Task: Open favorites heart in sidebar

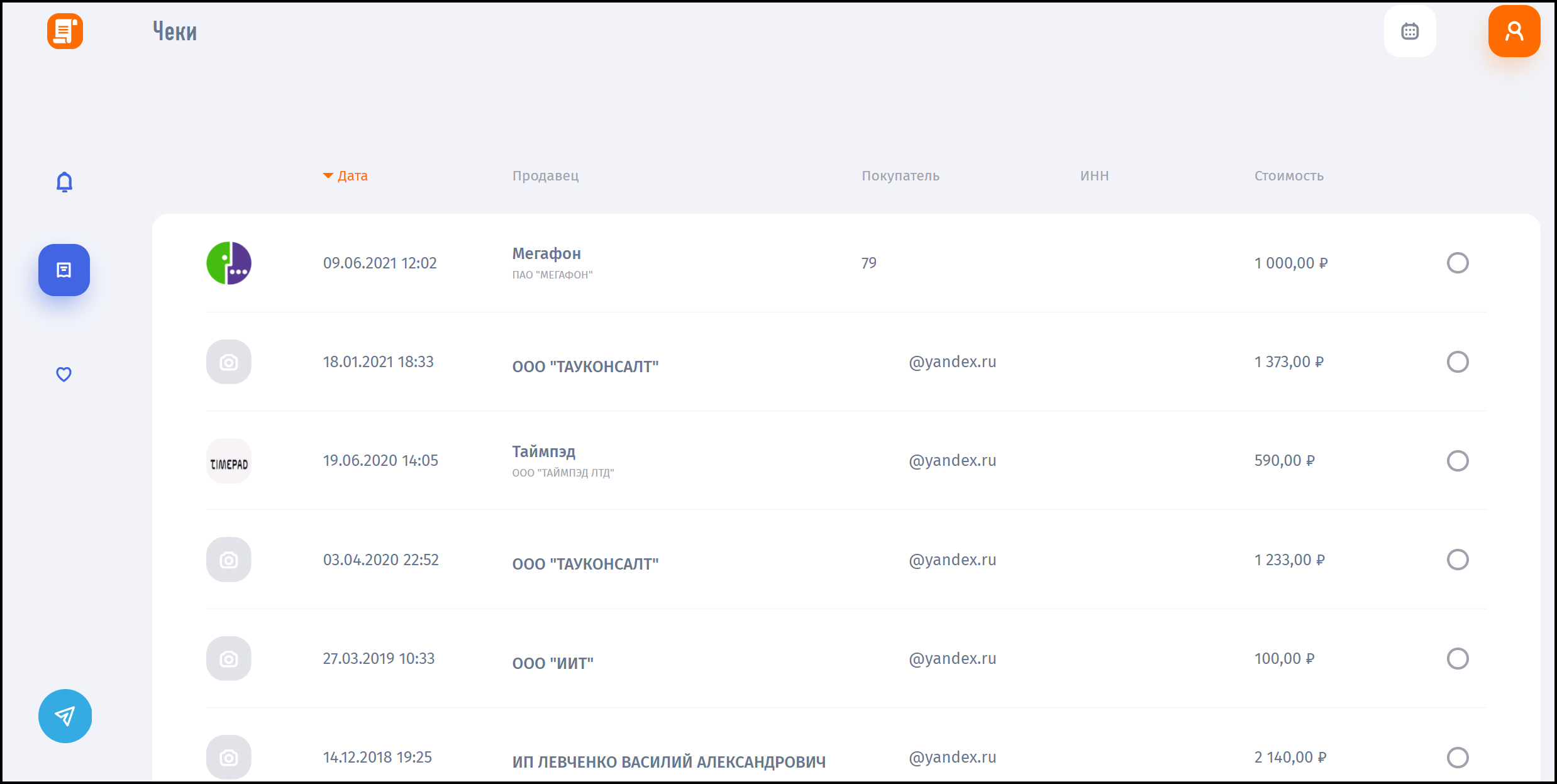Action: point(64,374)
